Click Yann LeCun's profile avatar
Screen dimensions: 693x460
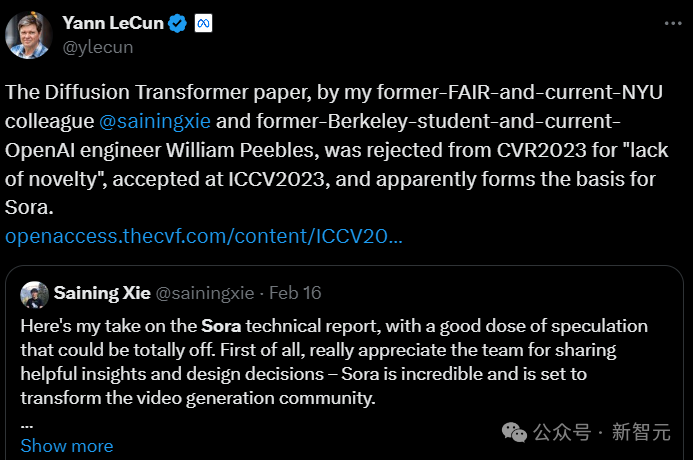[29, 34]
